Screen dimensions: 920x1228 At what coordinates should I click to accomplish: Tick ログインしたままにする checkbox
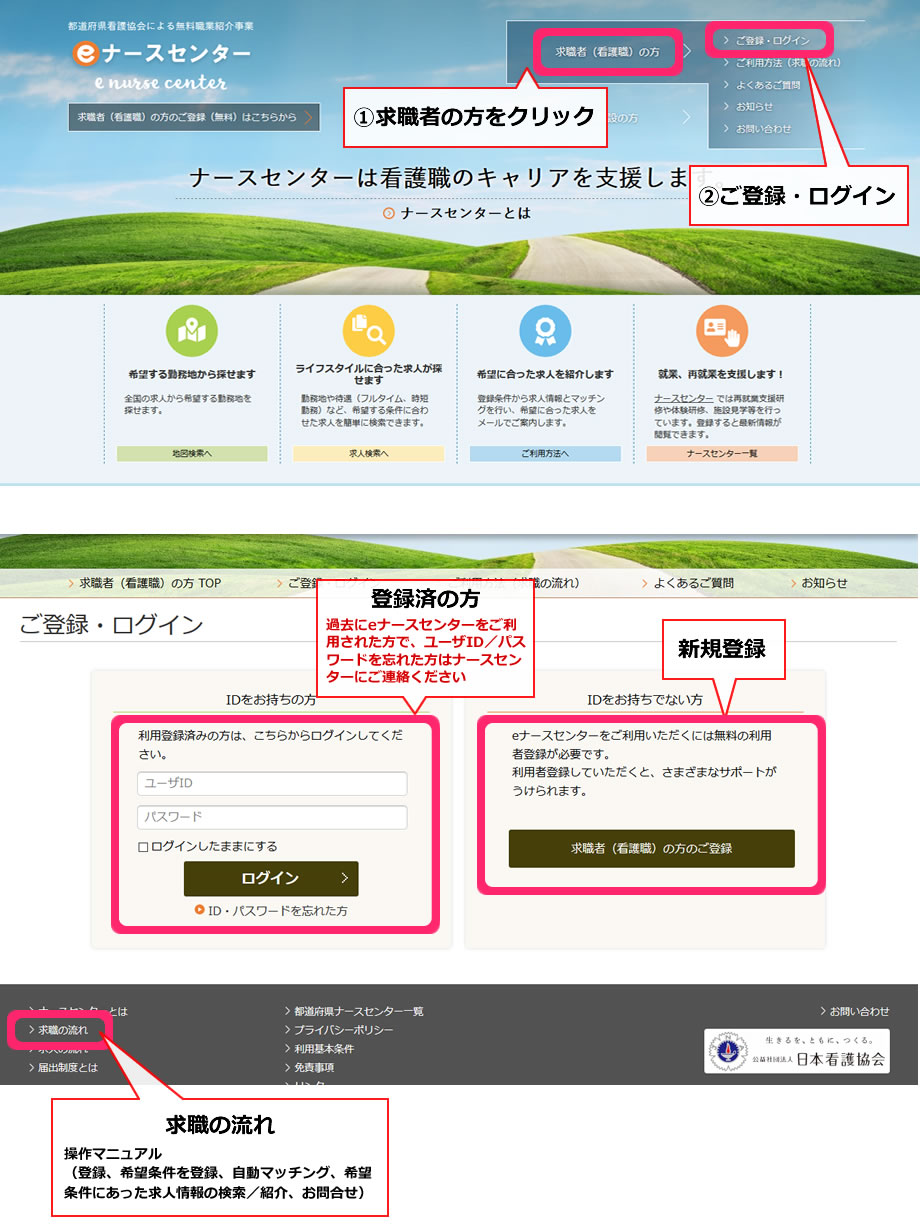pos(144,847)
